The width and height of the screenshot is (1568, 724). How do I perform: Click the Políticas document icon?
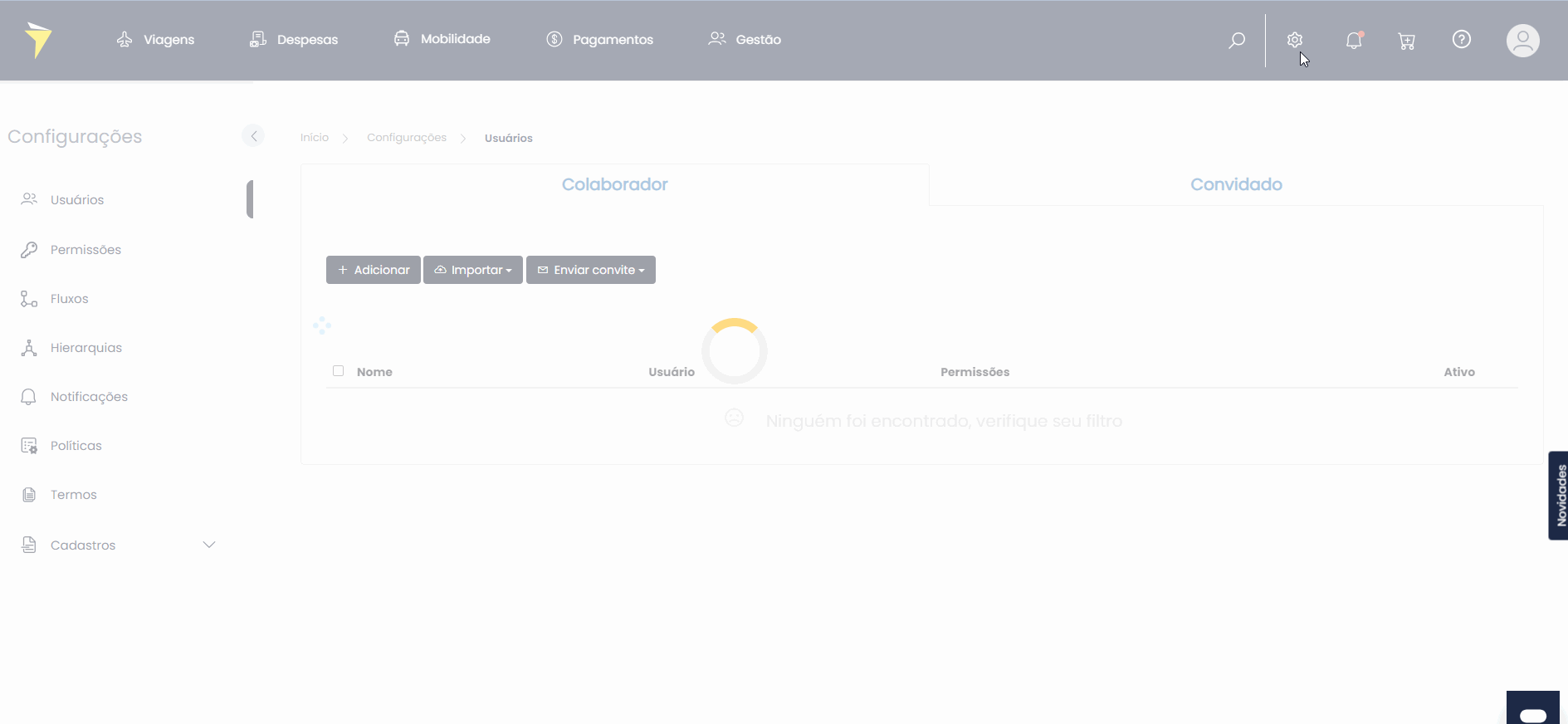click(x=29, y=446)
